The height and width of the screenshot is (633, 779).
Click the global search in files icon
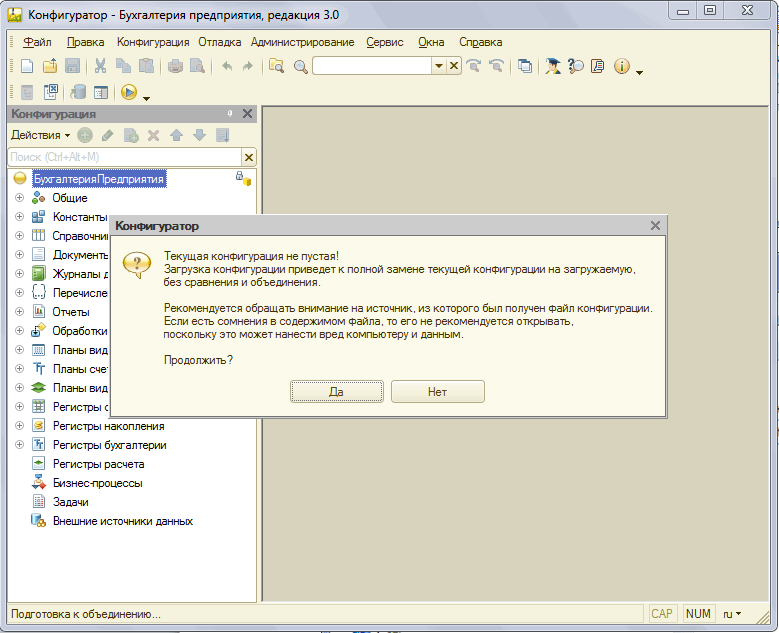[x=276, y=66]
